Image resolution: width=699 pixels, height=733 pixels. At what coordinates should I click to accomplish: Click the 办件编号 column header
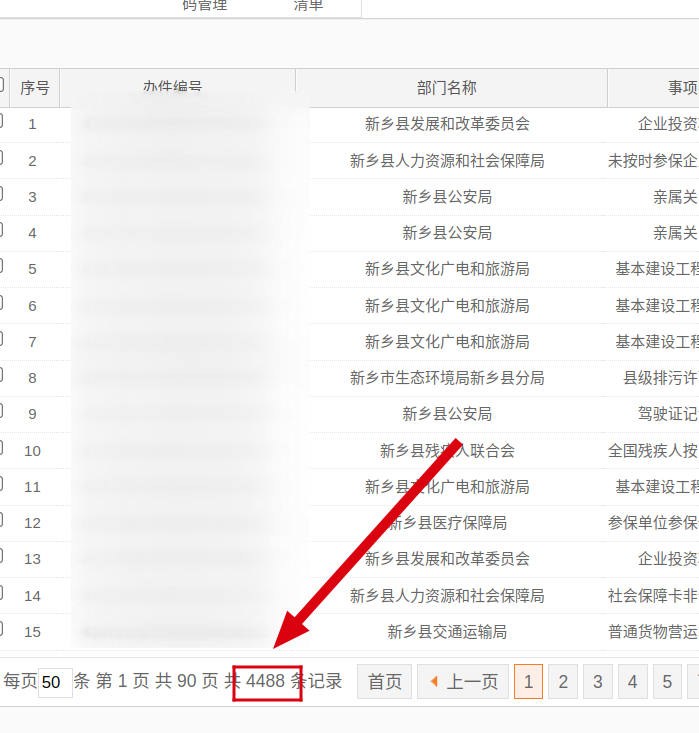(178, 88)
